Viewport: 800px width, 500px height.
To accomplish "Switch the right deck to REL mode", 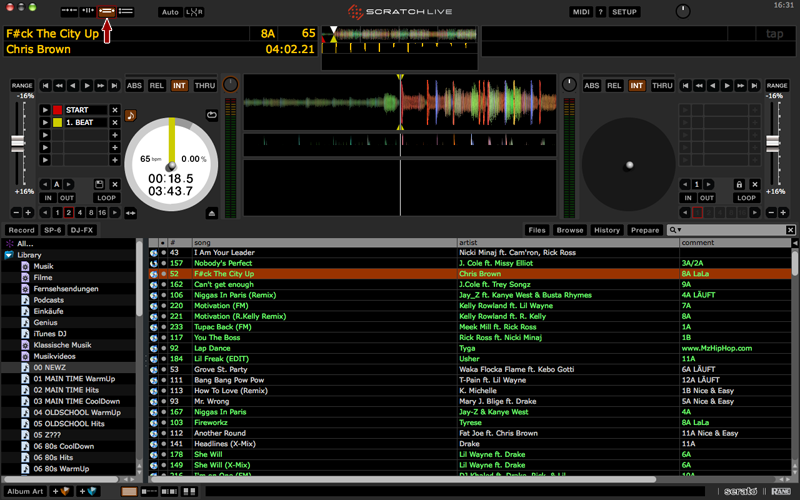I will click(614, 86).
